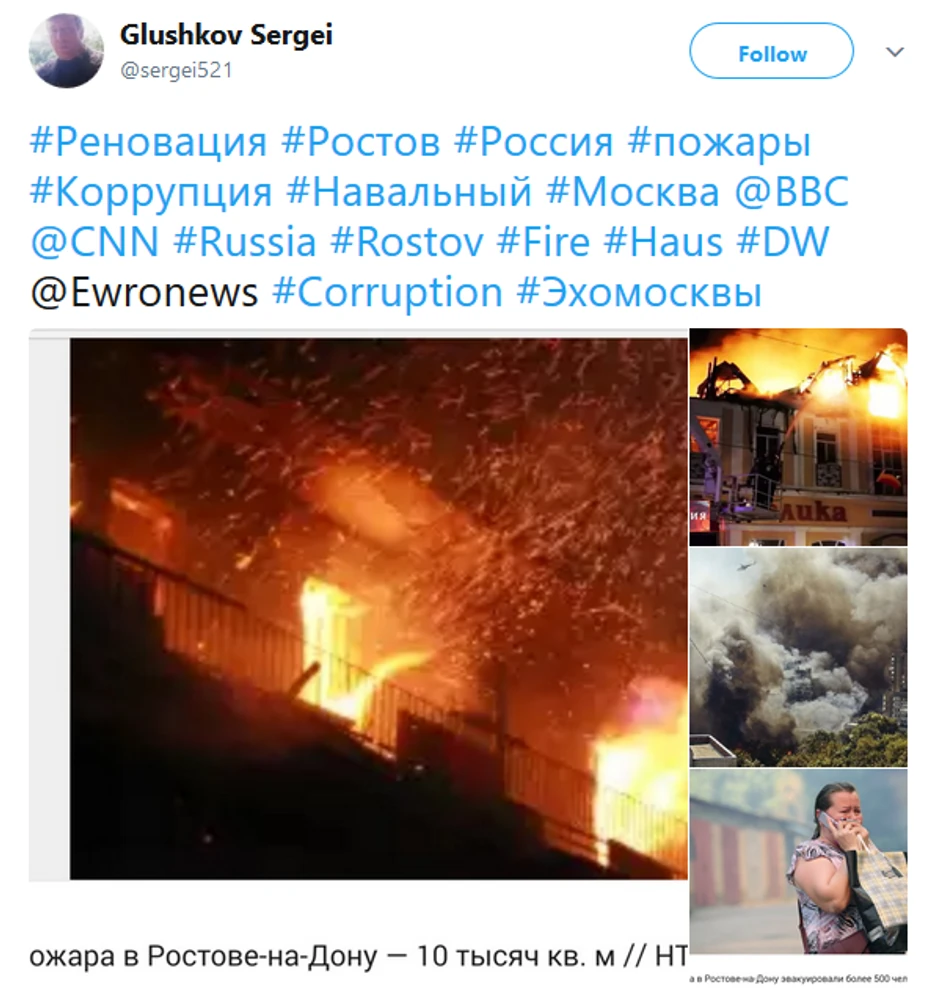Screen dimensions: 940x1002
Task: Open the #Corruption hashtag
Action: click(x=387, y=293)
